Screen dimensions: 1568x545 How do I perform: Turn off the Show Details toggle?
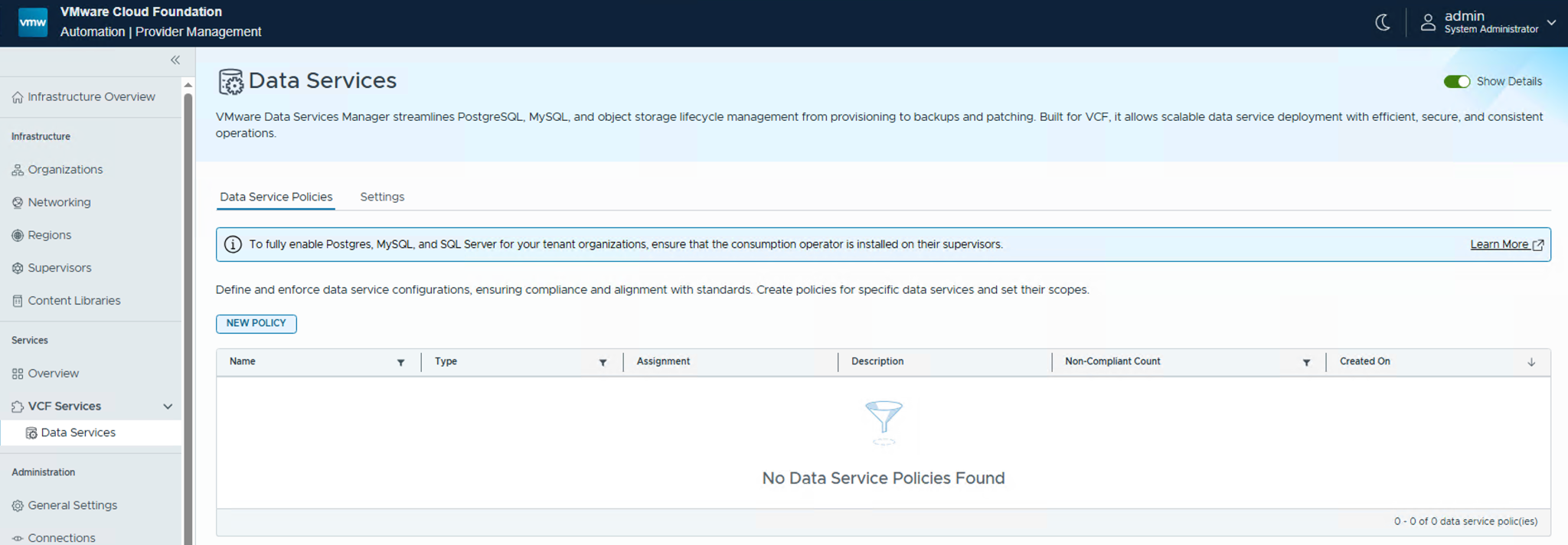pyautogui.click(x=1456, y=82)
